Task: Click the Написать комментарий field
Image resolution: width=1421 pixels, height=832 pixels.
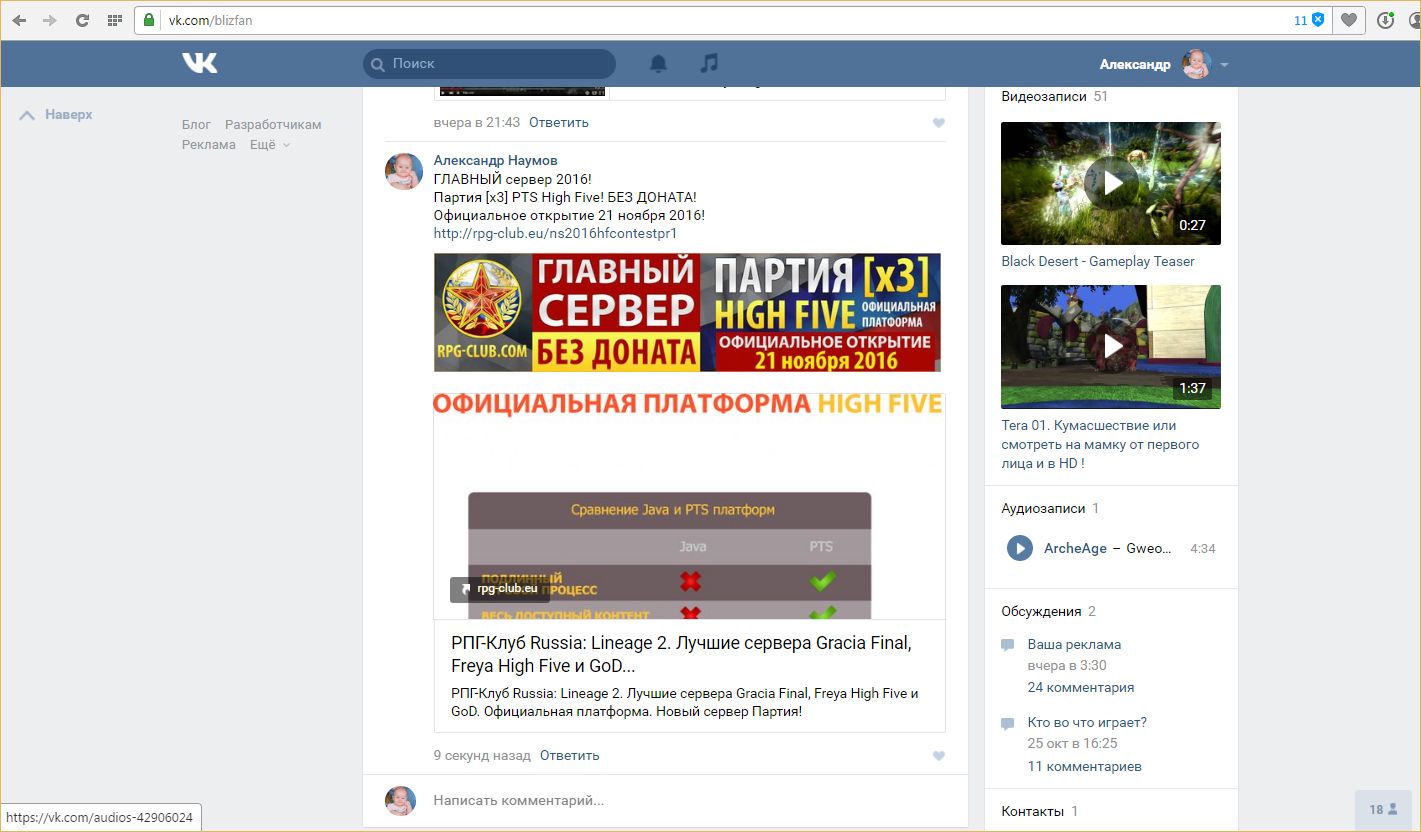Action: 689,800
